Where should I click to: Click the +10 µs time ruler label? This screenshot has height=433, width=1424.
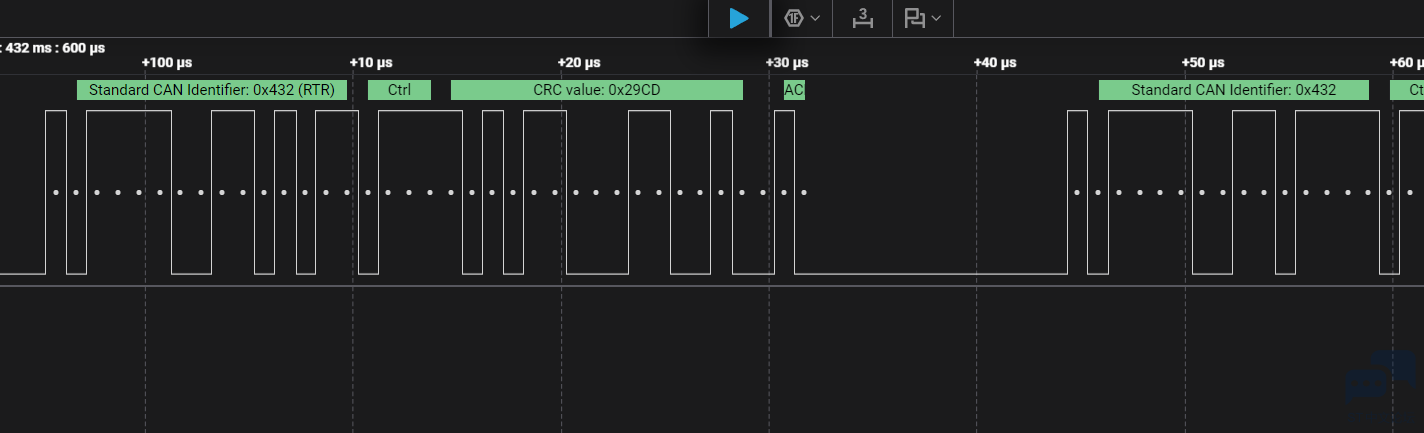(x=371, y=63)
